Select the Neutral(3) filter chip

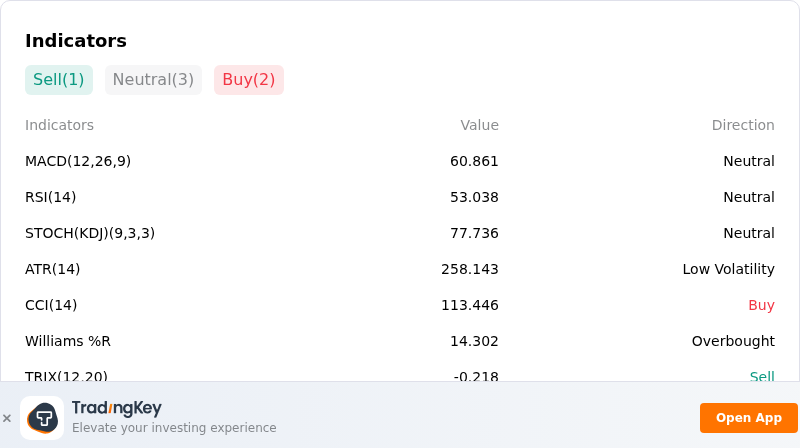[153, 80]
